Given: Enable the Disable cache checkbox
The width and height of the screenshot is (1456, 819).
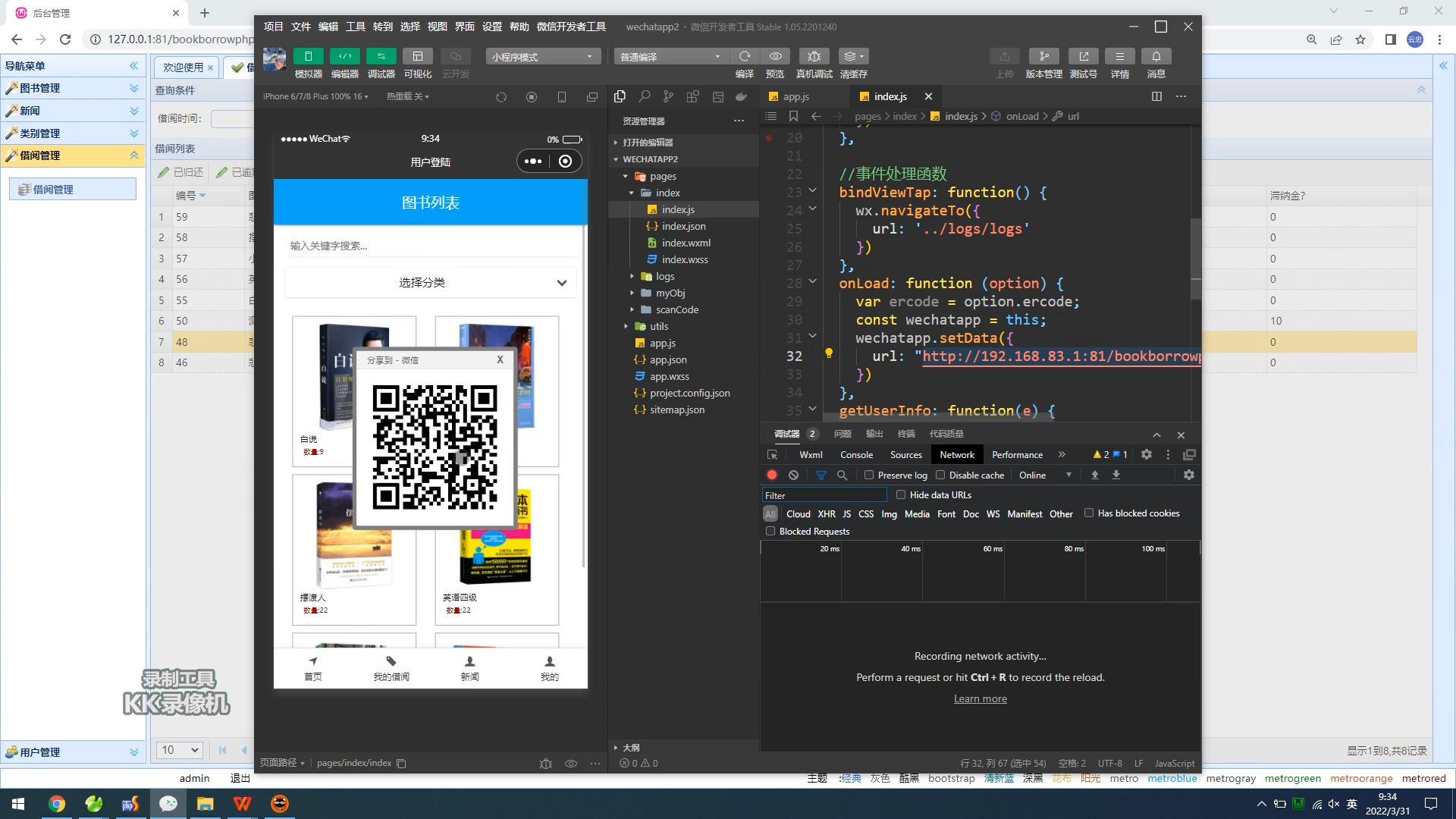Looking at the screenshot, I should [x=940, y=475].
